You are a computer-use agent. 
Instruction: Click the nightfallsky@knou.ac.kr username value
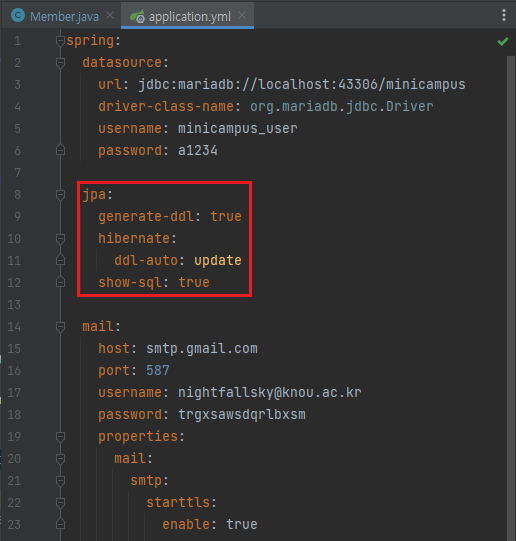click(x=270, y=393)
